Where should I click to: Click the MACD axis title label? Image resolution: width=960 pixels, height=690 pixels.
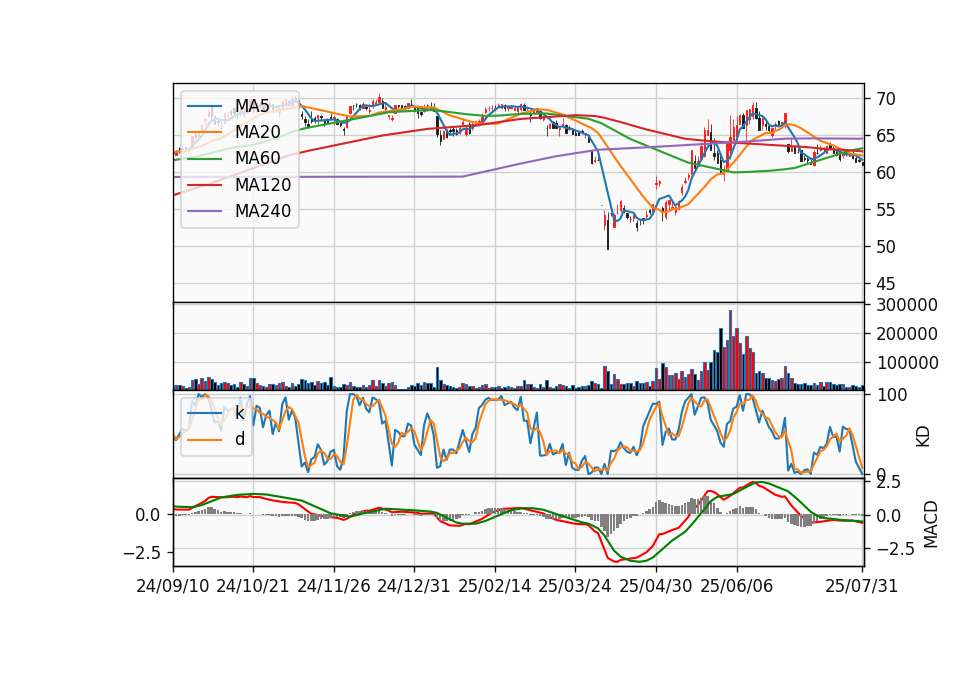click(931, 524)
